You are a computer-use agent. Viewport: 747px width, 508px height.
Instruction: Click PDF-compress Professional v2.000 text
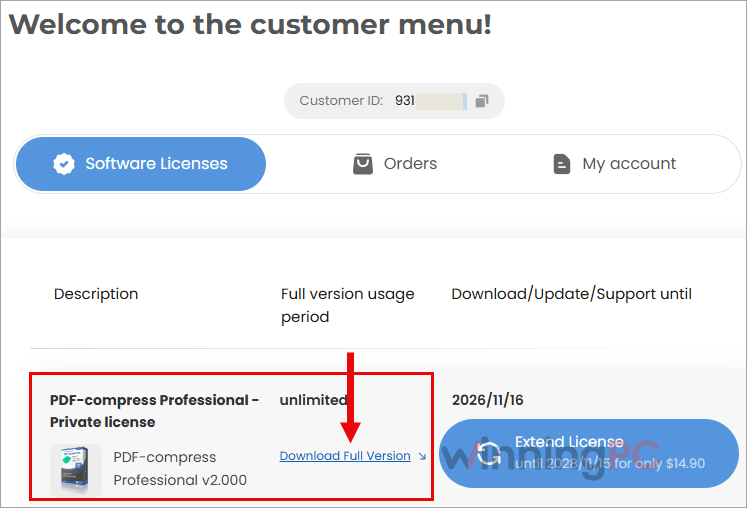[180, 468]
